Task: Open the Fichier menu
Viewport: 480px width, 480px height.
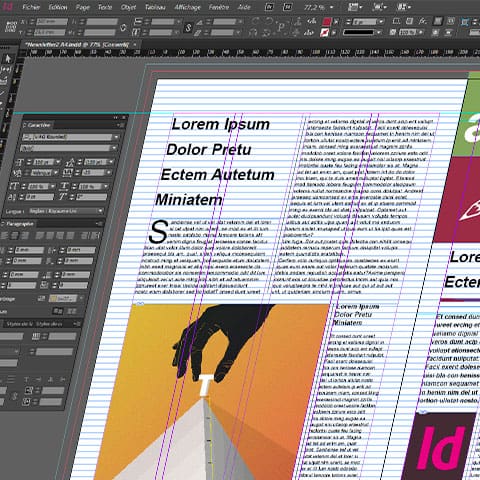Action: click(31, 7)
